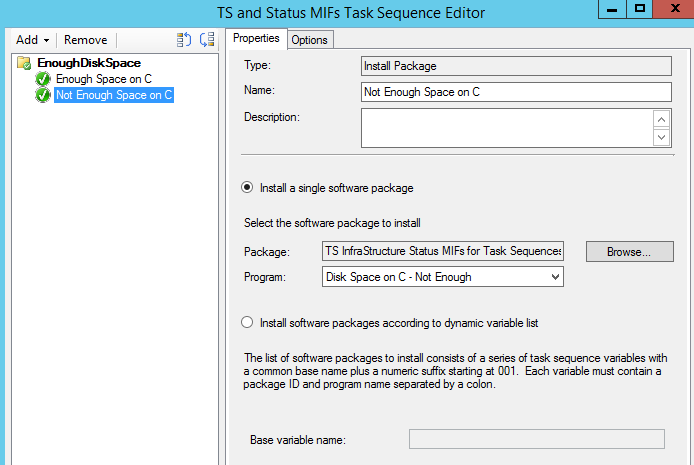Click Remove in the toolbar

pyautogui.click(x=85, y=40)
